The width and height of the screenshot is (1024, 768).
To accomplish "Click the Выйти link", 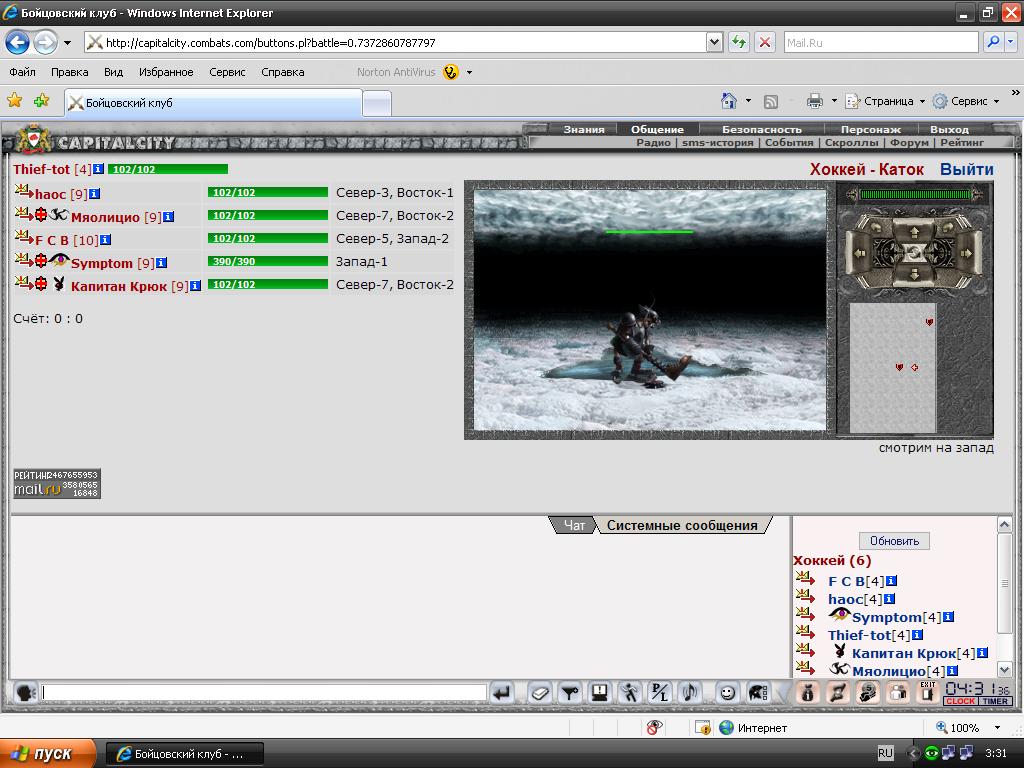I will click(x=967, y=169).
